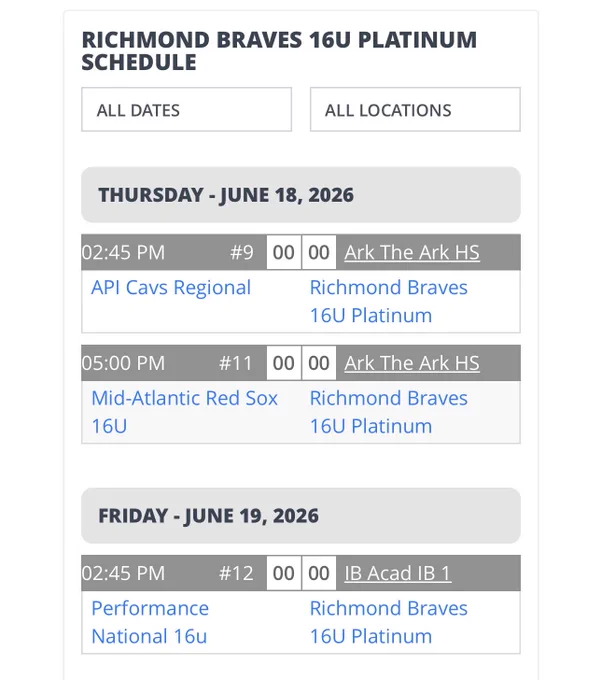Image resolution: width=602 pixels, height=680 pixels.
Task: Open the ALL LOCATIONS dropdown
Action: pyautogui.click(x=415, y=109)
